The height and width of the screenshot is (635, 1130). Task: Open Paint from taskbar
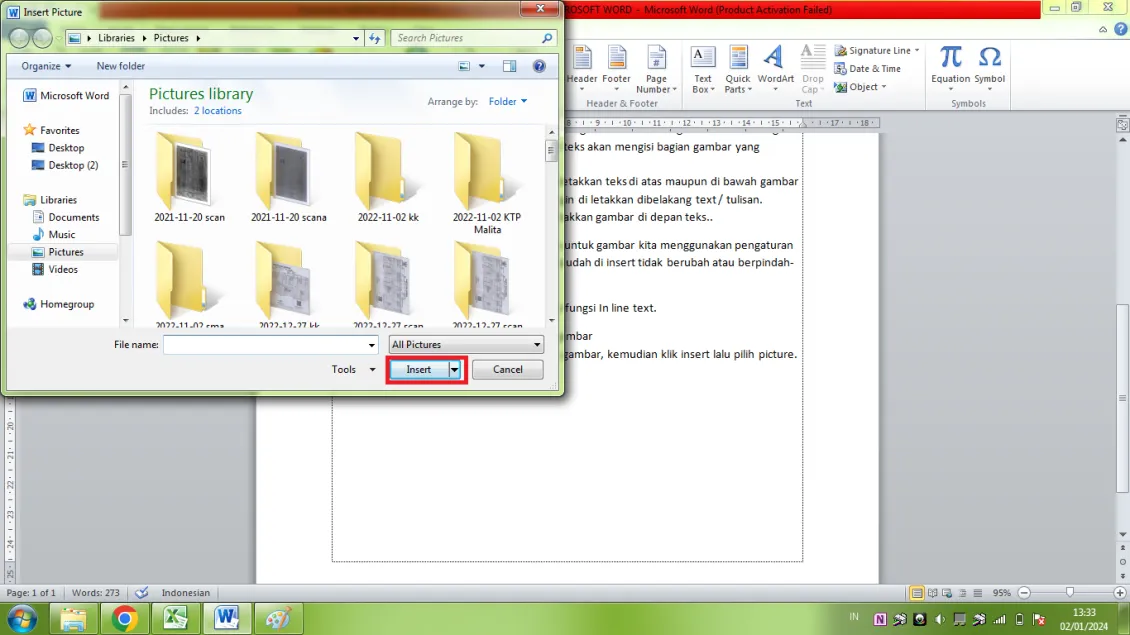[x=277, y=619]
